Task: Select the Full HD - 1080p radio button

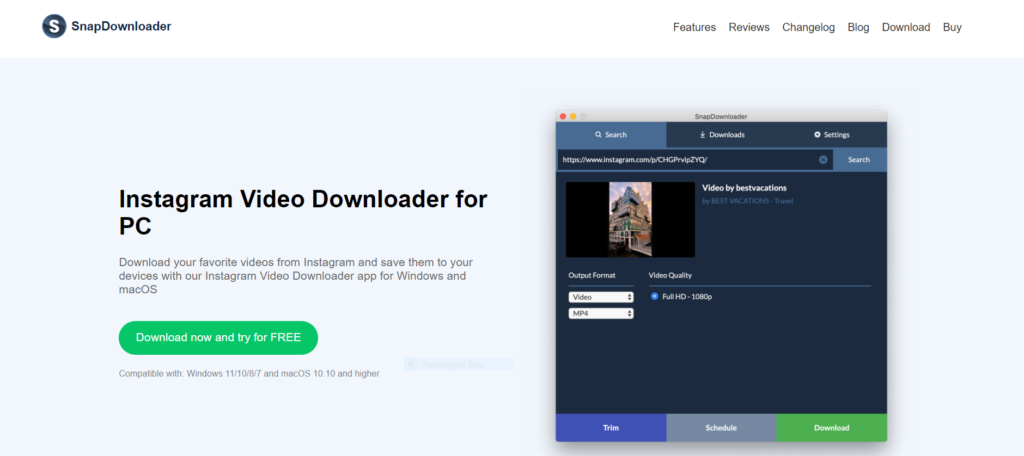Action: [x=655, y=297]
